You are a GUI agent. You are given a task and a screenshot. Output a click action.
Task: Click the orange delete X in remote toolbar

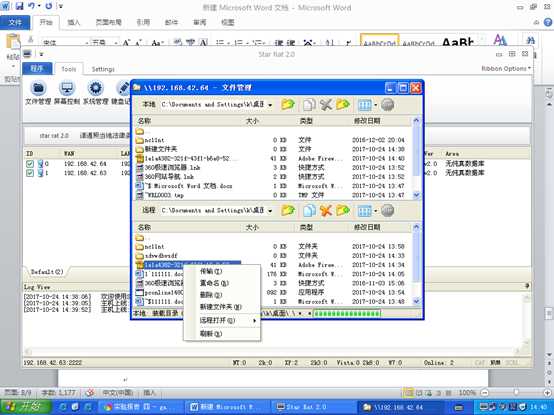pos(326,211)
